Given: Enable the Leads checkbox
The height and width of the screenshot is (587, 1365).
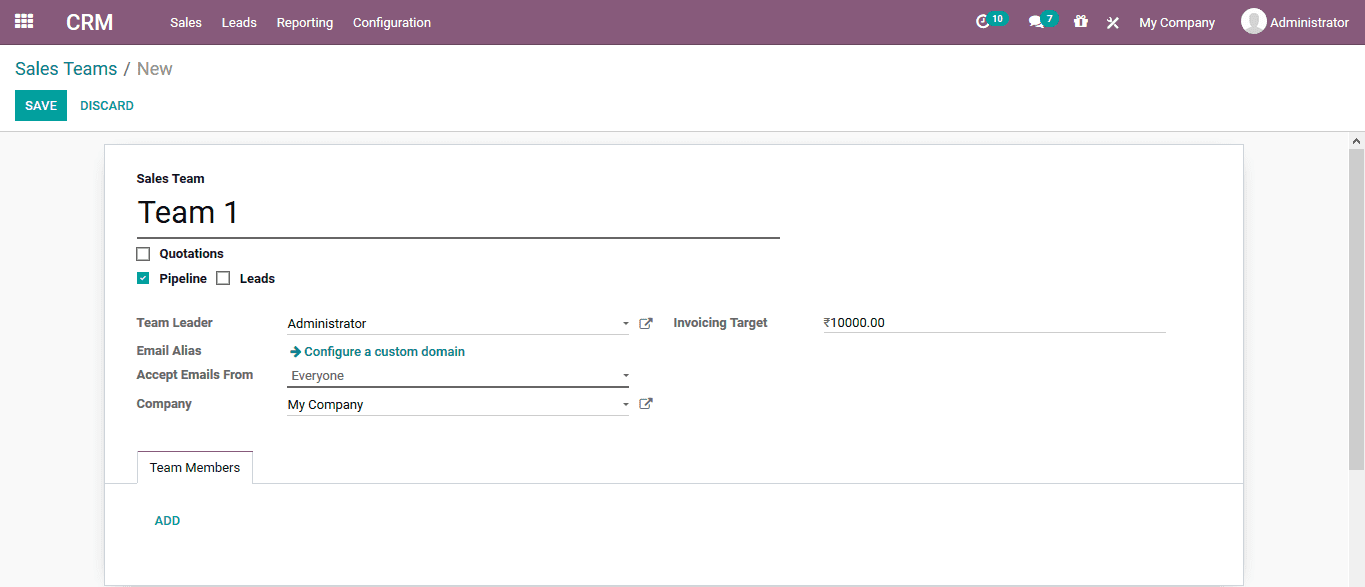Looking at the screenshot, I should 222,277.
